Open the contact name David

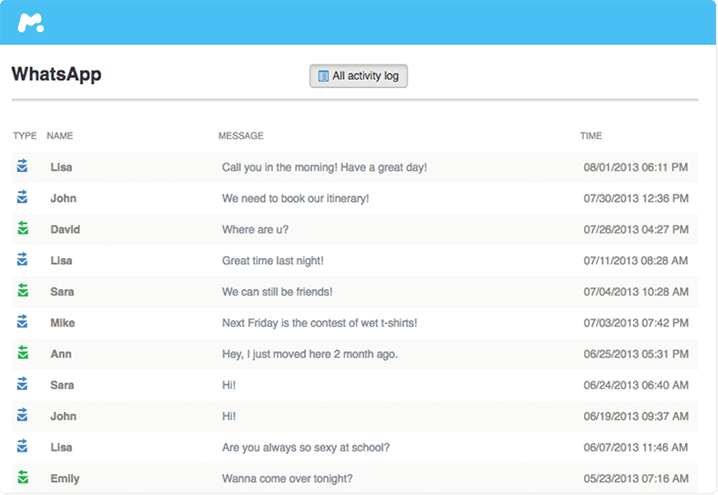coord(65,230)
